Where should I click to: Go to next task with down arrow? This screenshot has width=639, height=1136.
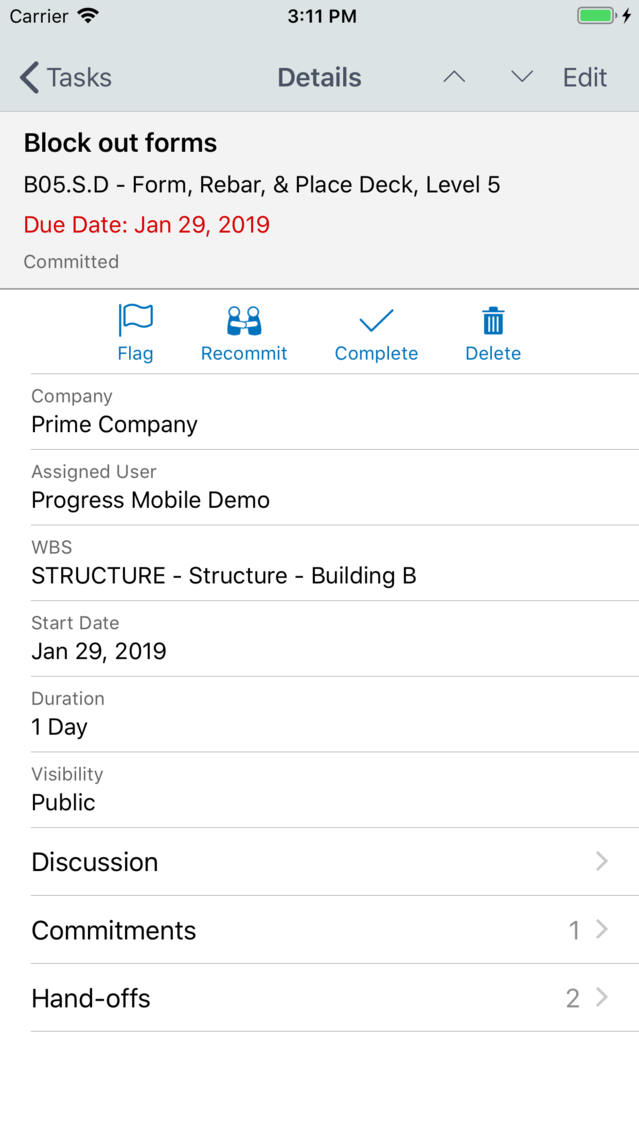[x=522, y=77]
